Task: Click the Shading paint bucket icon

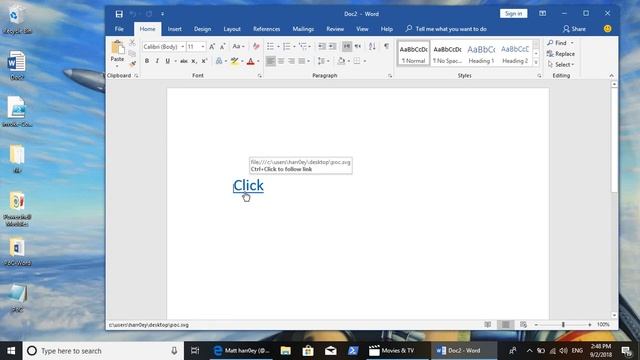Action: tap(341, 61)
